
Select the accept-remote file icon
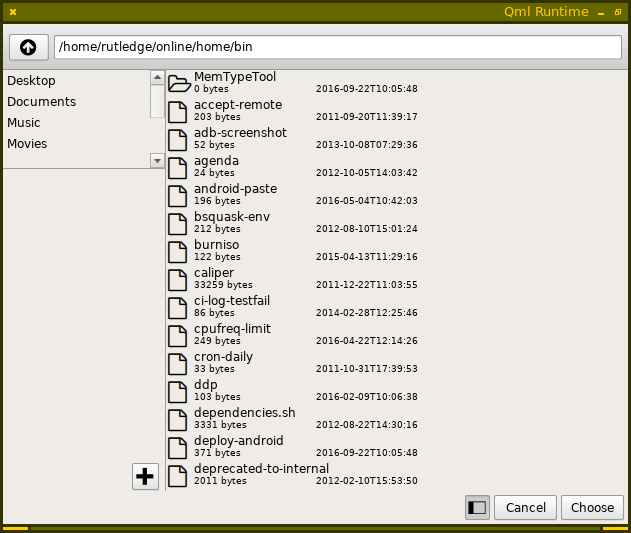[x=178, y=111]
